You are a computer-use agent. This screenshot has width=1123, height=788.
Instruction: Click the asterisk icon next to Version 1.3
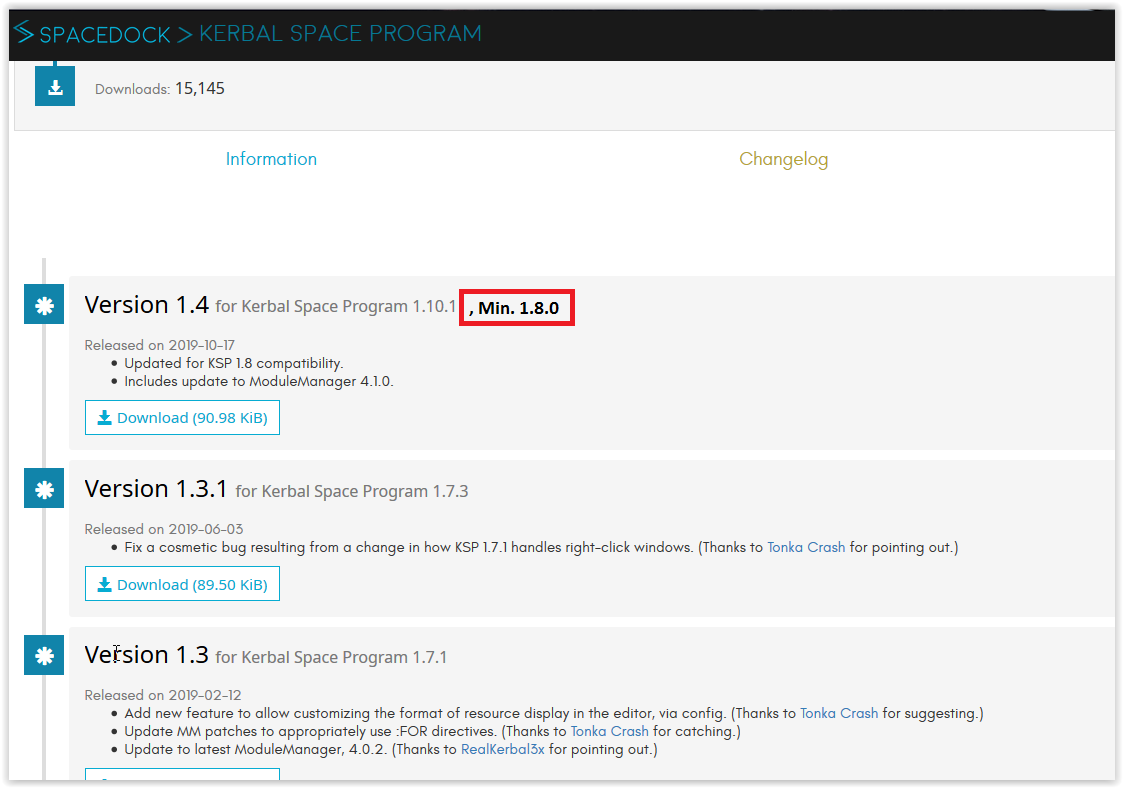click(44, 655)
